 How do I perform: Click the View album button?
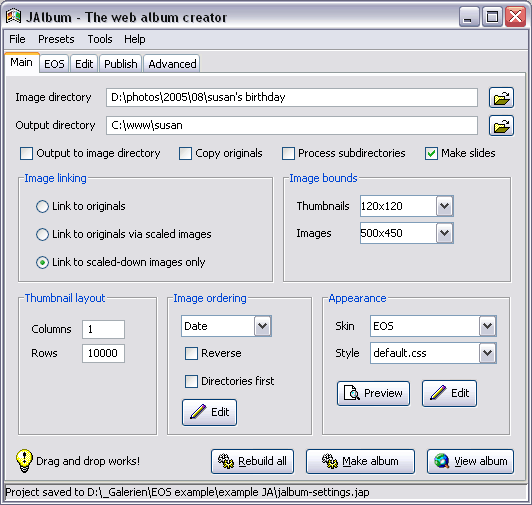coord(470,461)
